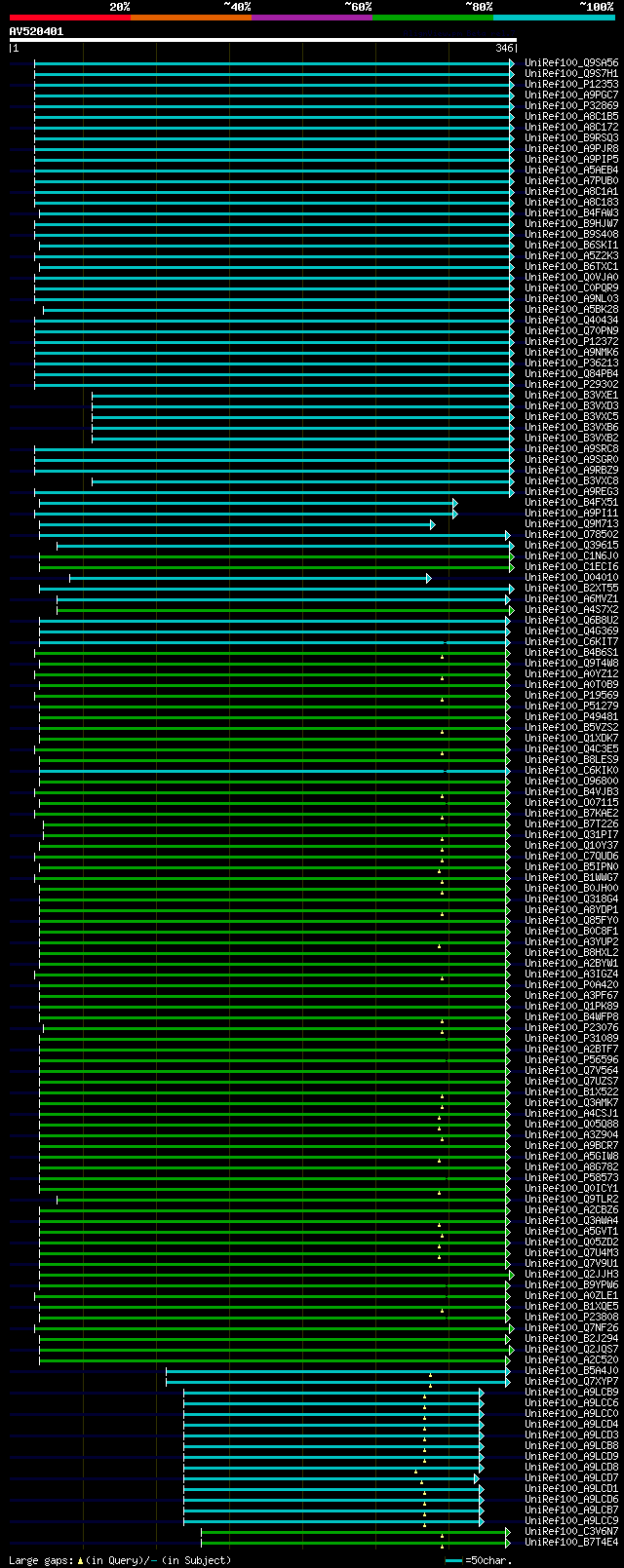Click the query end position 346
Viewport: 624px width, 1568px height.
[504, 48]
